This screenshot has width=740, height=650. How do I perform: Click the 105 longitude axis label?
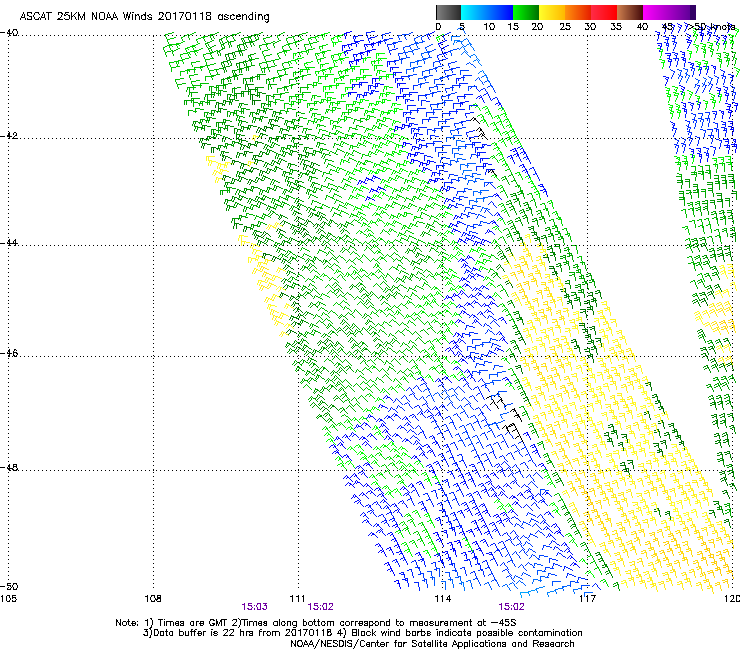[8, 599]
